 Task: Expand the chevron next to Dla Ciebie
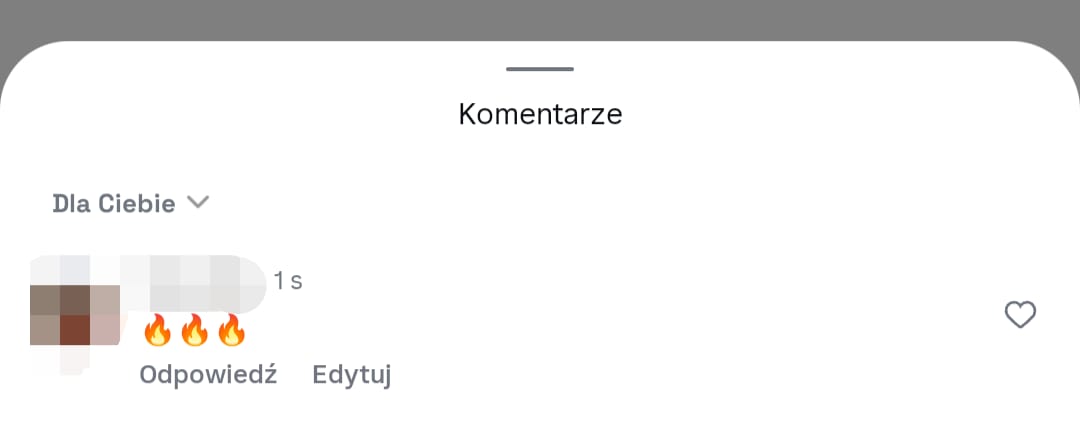[198, 203]
